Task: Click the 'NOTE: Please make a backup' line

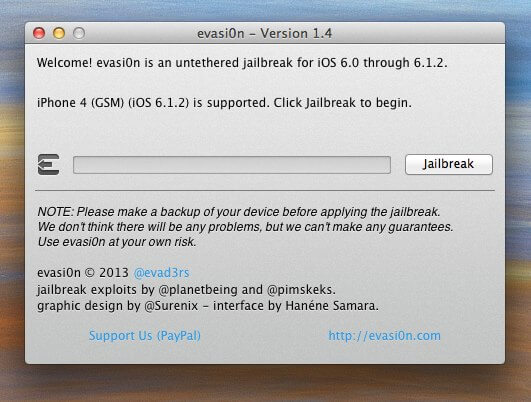Action: pyautogui.click(x=239, y=212)
